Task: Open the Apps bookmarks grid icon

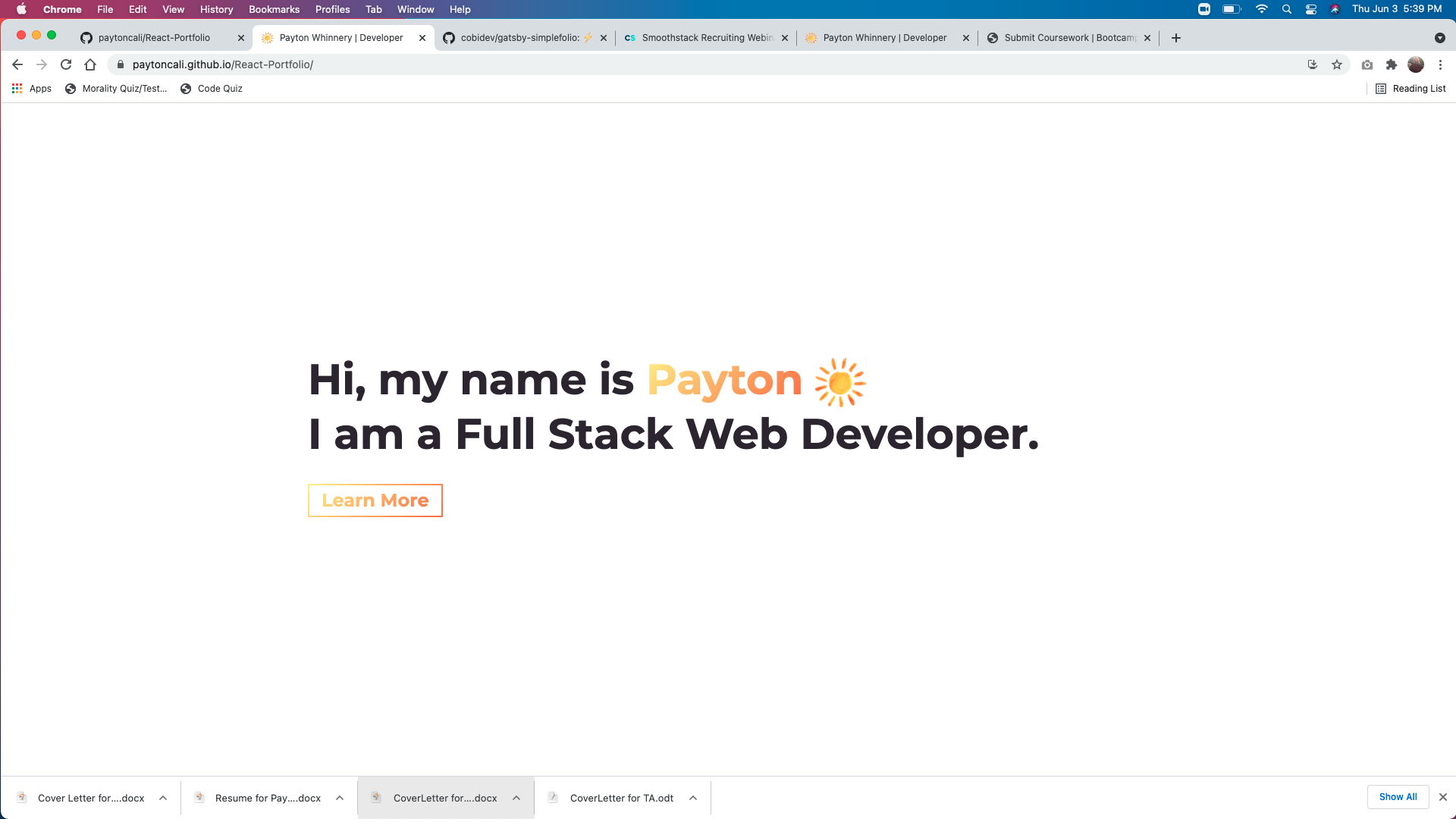Action: tap(17, 89)
